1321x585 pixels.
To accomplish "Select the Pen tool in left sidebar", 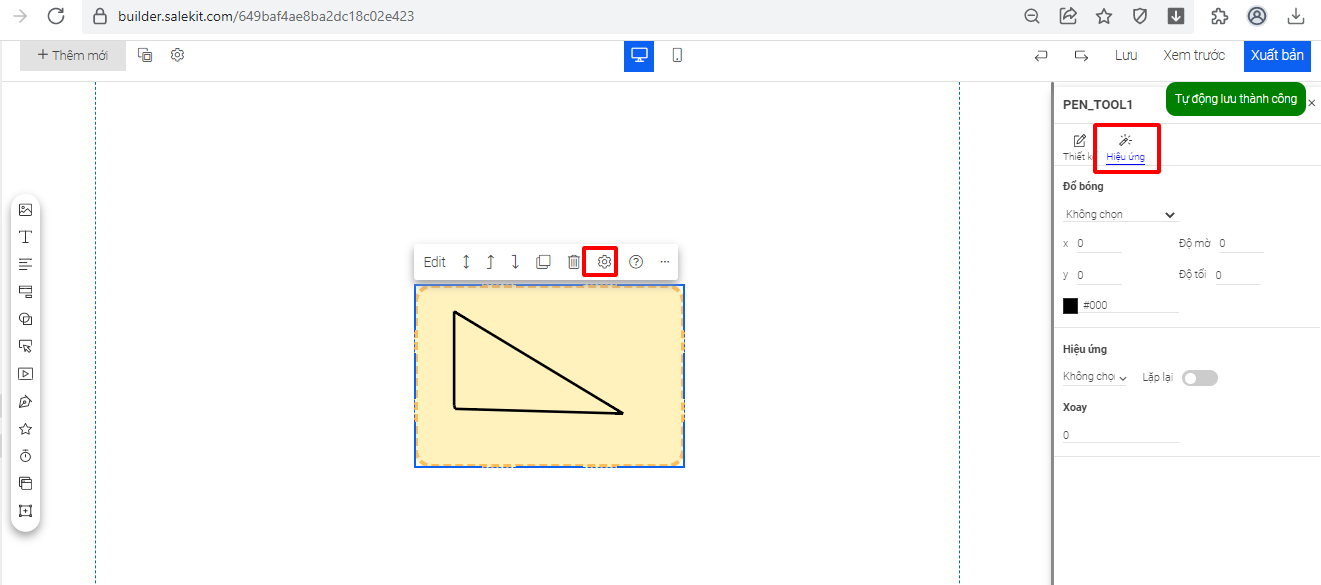I will 26,402.
